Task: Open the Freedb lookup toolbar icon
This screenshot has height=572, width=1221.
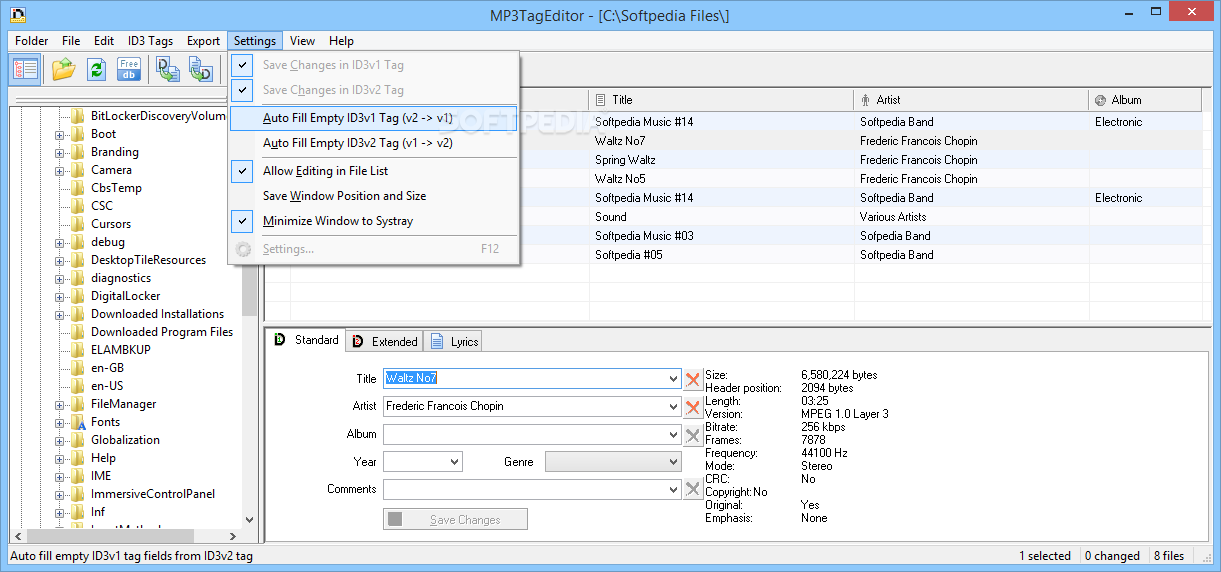Action: (x=129, y=69)
